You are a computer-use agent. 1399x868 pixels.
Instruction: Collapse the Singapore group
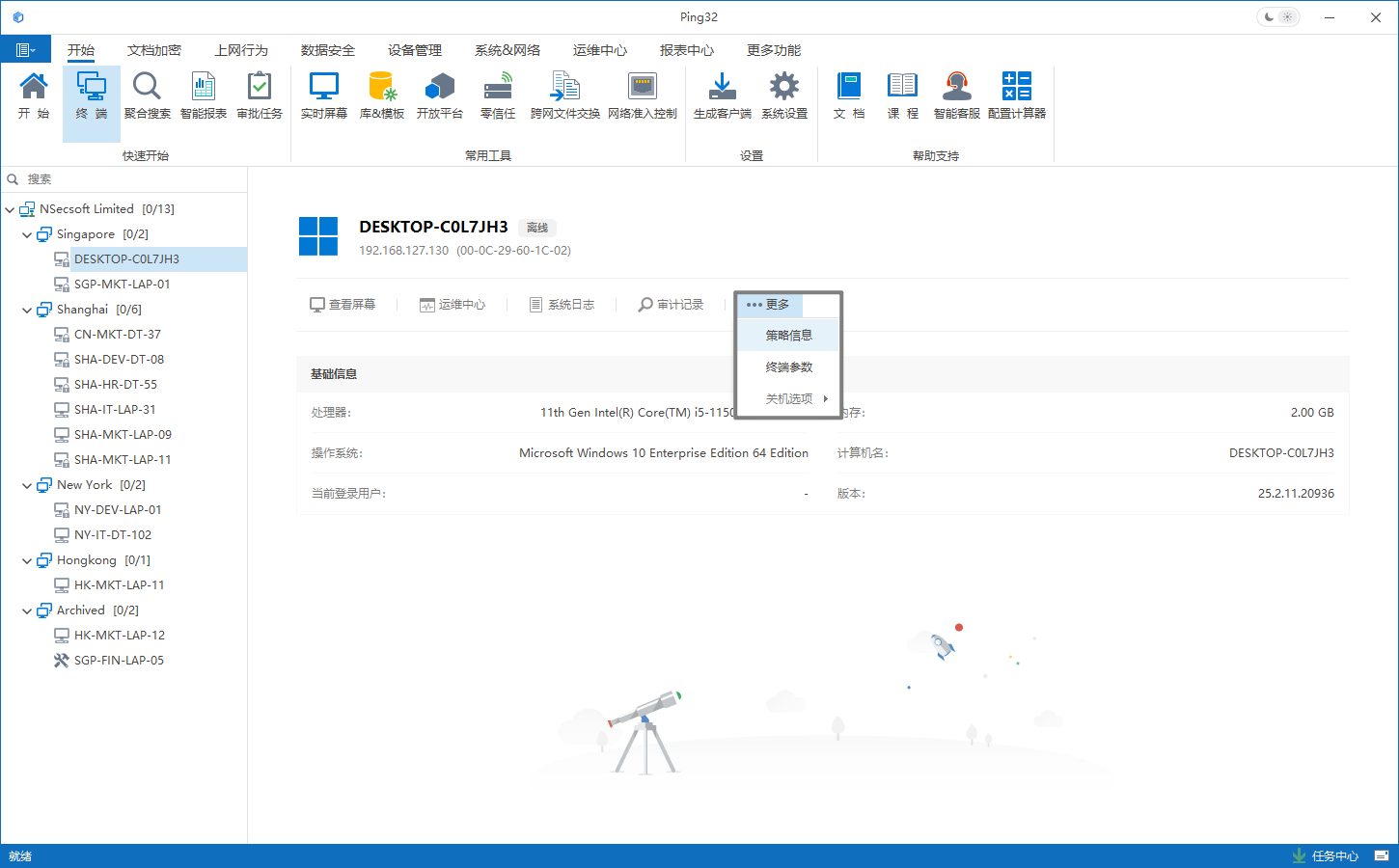click(x=27, y=234)
